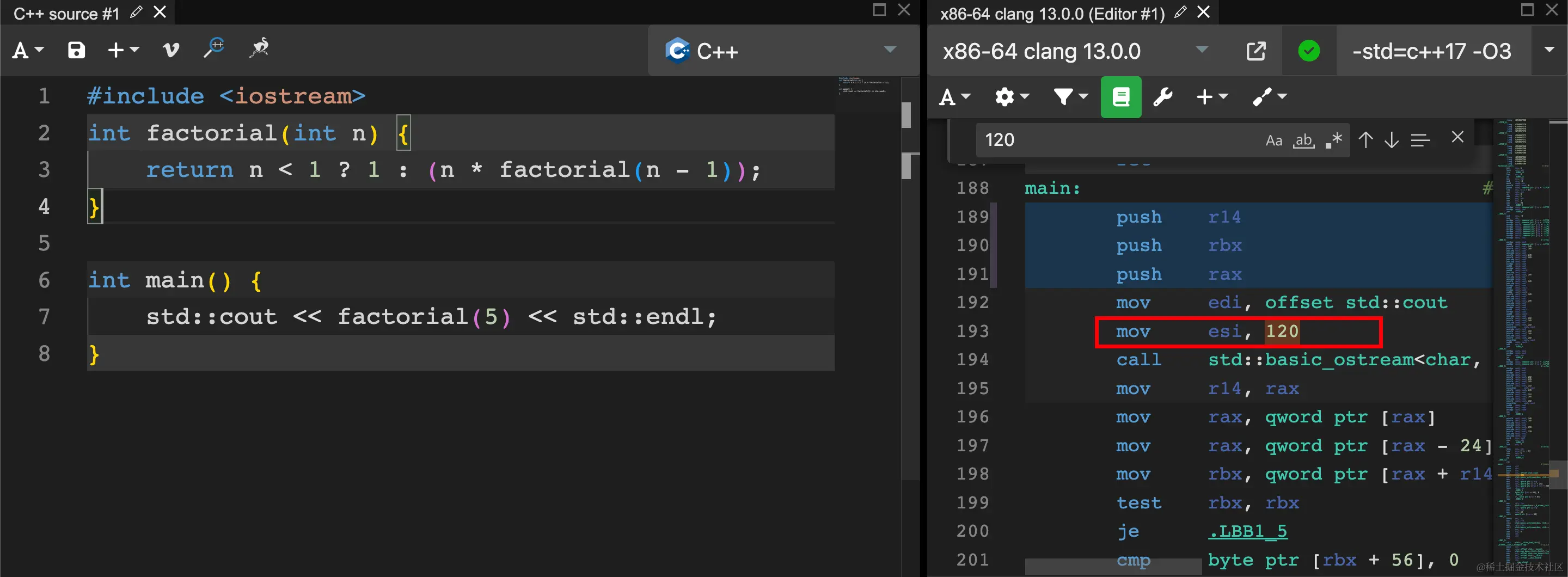This screenshot has height=577, width=1568.
Task: Expand the compiler options arrow dropdown
Action: [x=1549, y=51]
